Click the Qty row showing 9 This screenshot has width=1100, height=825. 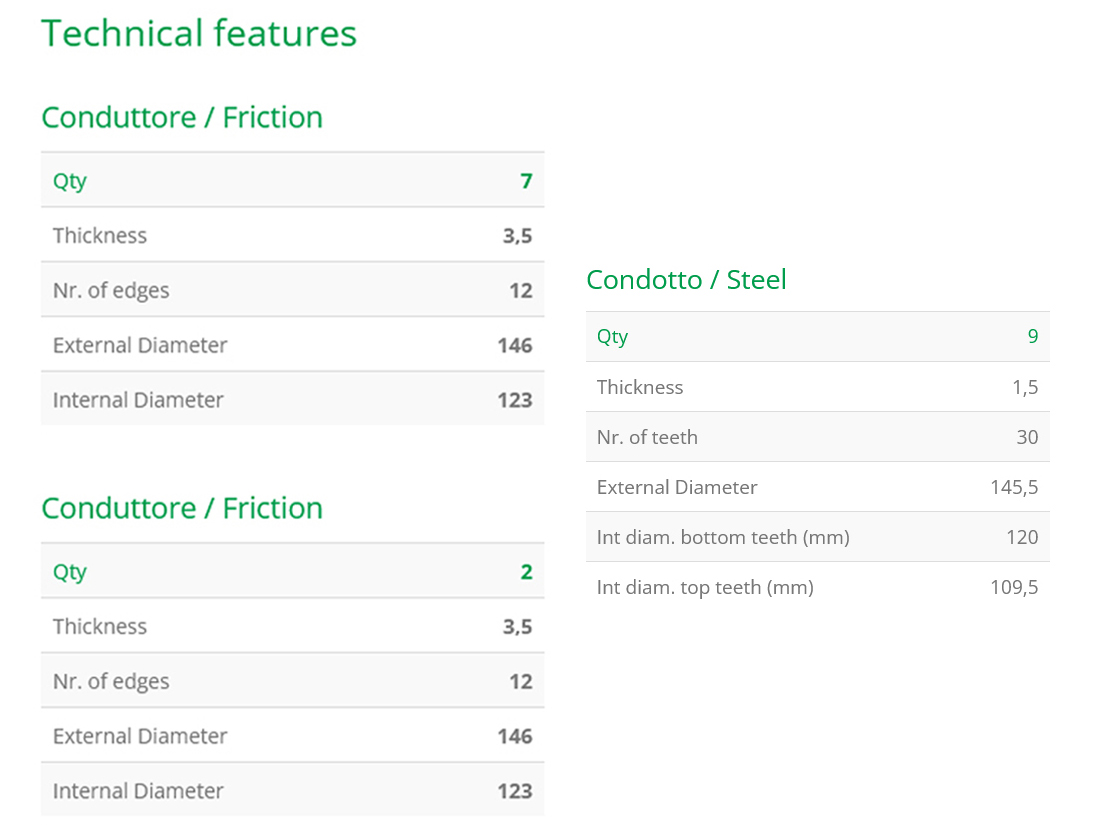pos(818,337)
